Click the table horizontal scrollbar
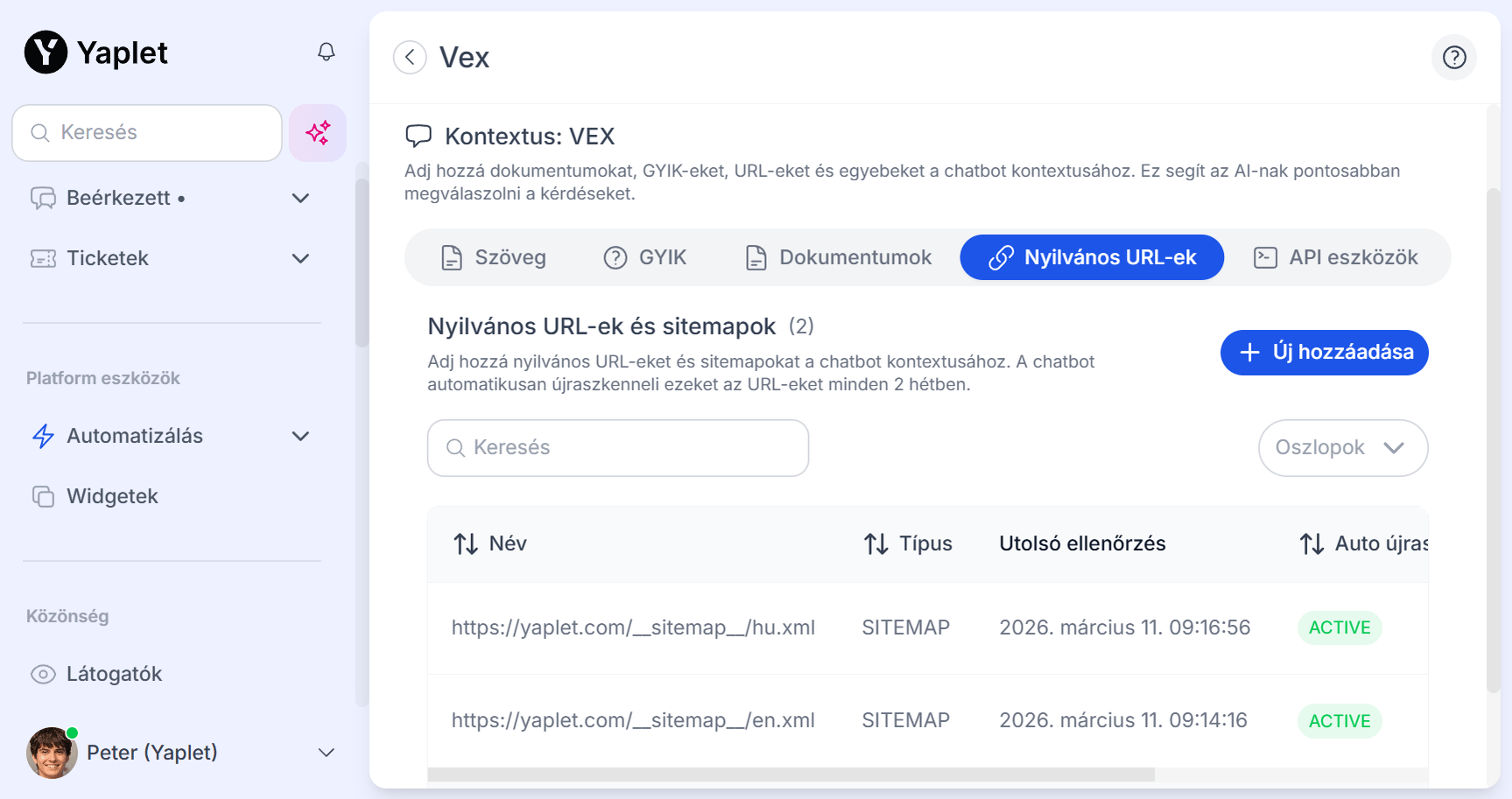The image size is (1512, 799). pos(791,774)
